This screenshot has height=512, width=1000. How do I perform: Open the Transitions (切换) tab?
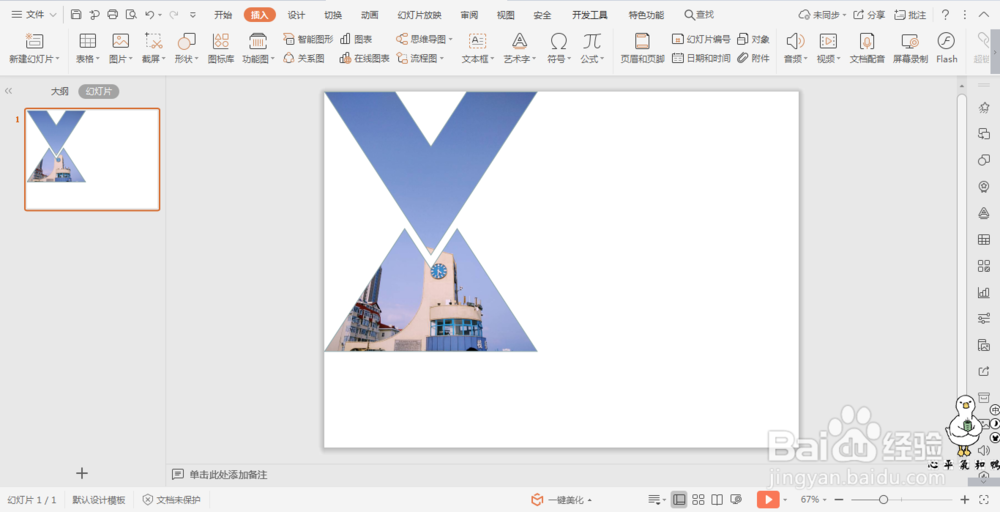(x=333, y=15)
